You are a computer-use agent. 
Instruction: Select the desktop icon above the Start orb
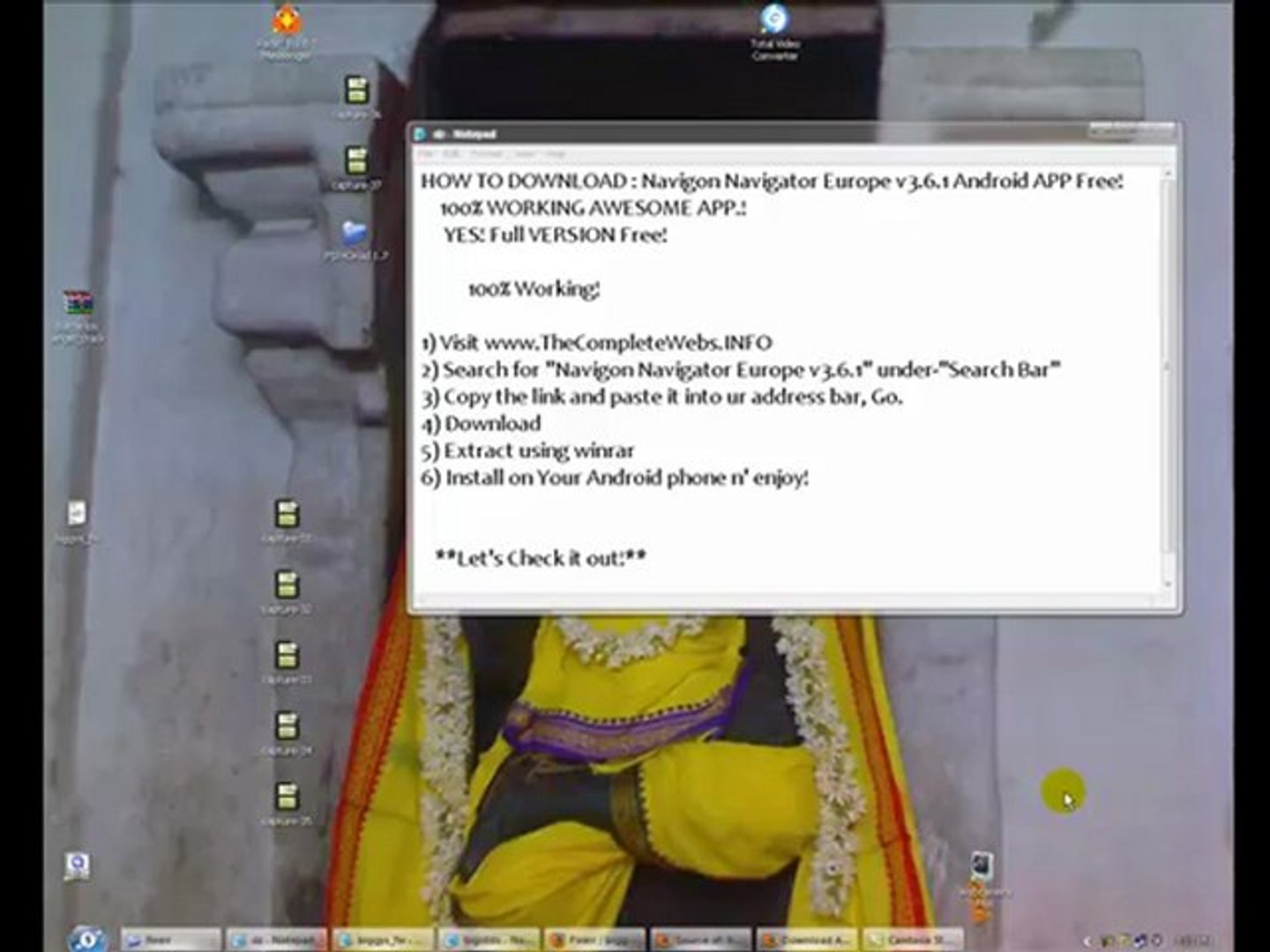[x=78, y=866]
